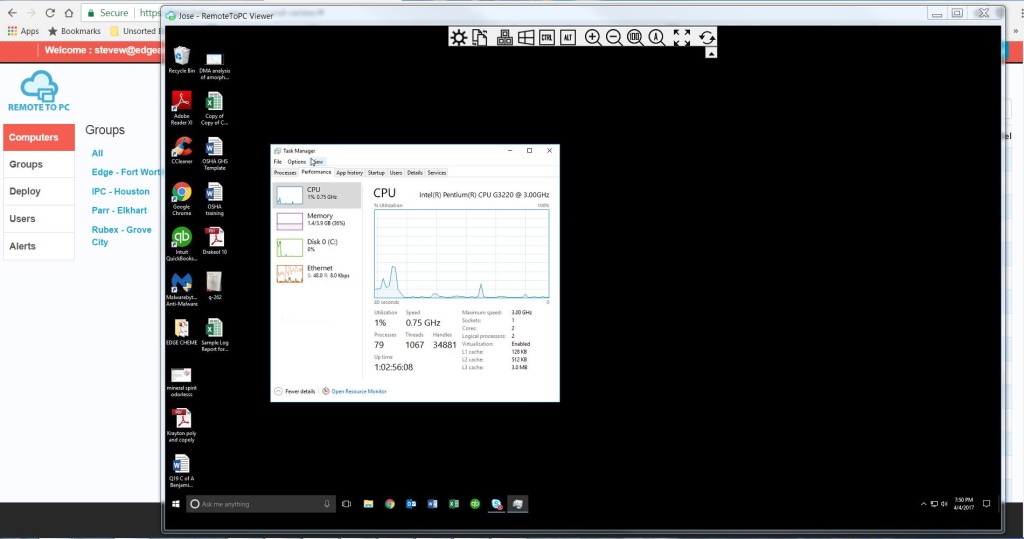Click the refresh screen icon

(x=706, y=38)
